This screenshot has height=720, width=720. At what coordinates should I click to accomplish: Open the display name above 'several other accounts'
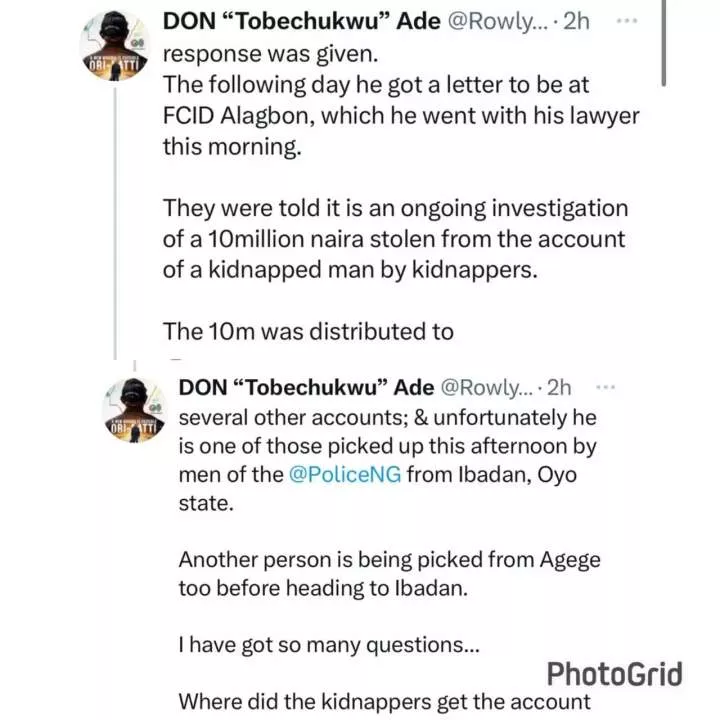(x=306, y=388)
